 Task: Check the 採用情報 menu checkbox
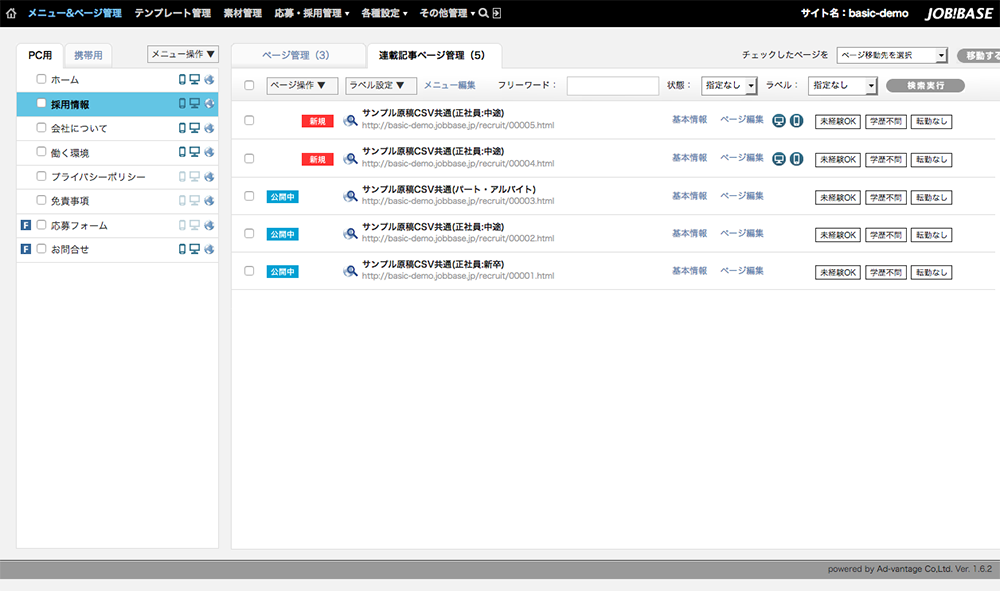click(x=41, y=103)
